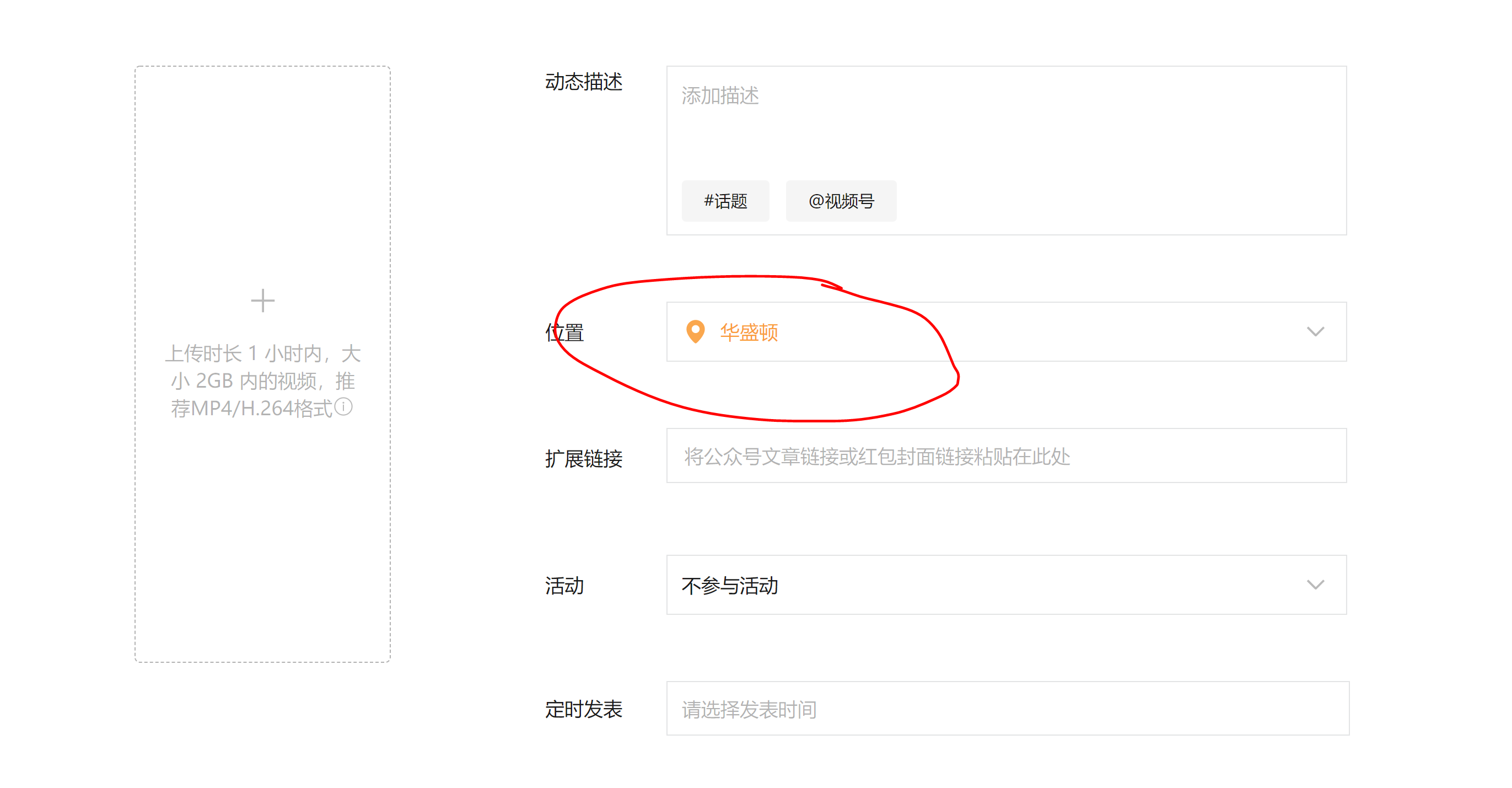This screenshot has height=788, width=1512.
Task: Click the info icon beside MP4/H.264 format text
Action: click(343, 406)
